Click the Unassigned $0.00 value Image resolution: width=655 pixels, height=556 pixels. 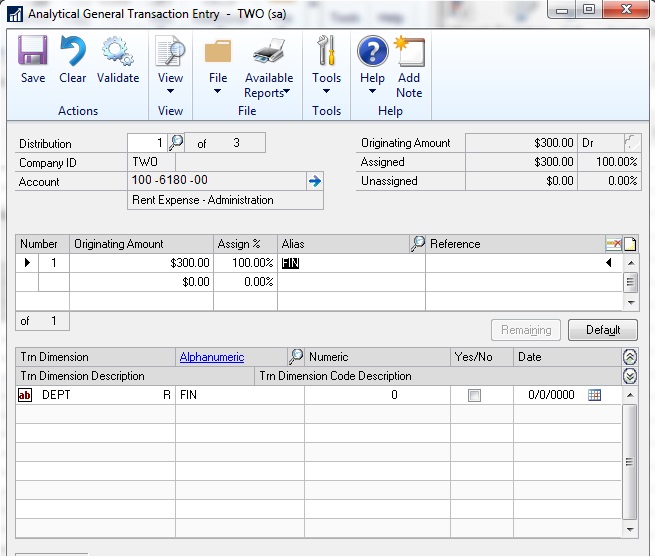[x=521, y=181]
